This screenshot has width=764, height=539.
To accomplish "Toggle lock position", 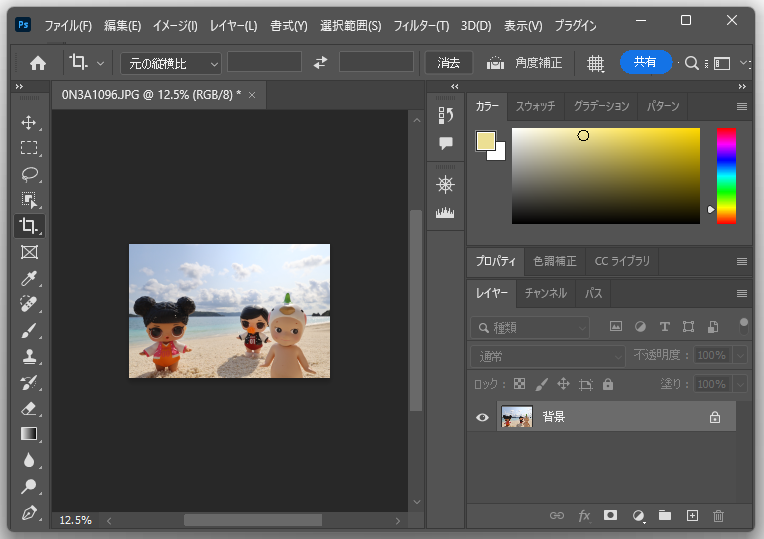I will pyautogui.click(x=563, y=384).
